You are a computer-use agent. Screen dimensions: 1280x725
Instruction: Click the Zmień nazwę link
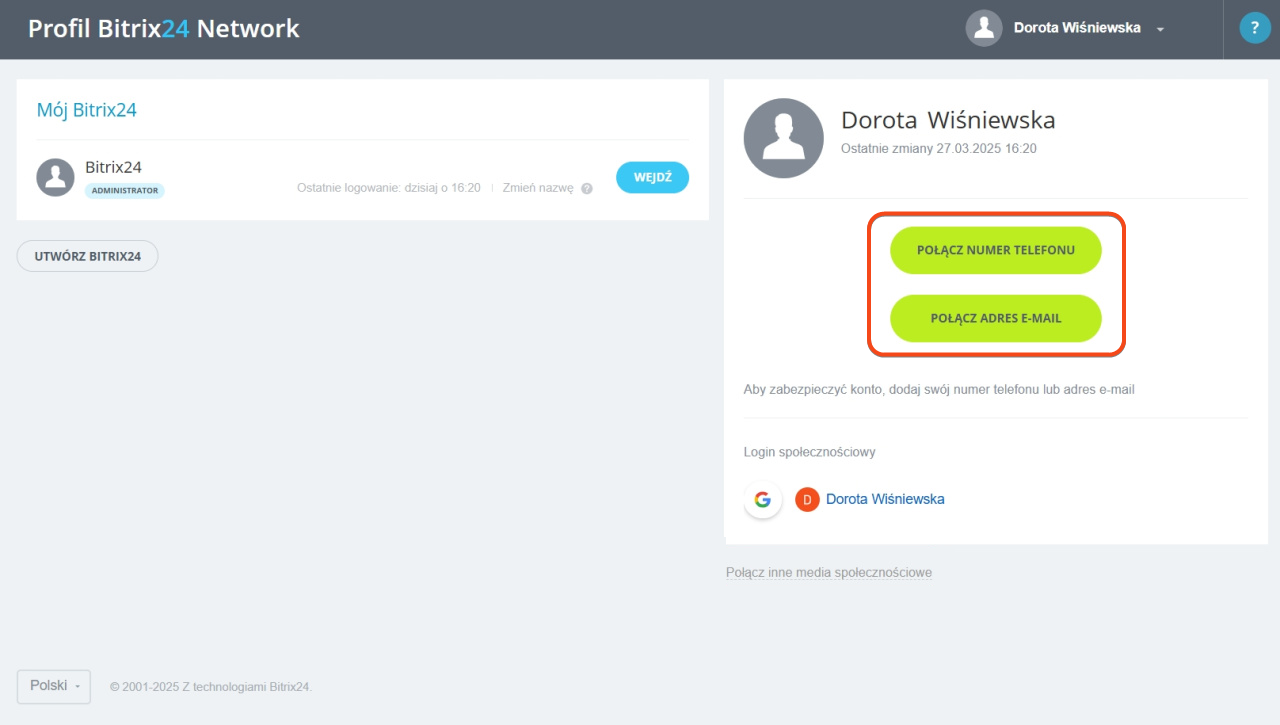(x=538, y=188)
